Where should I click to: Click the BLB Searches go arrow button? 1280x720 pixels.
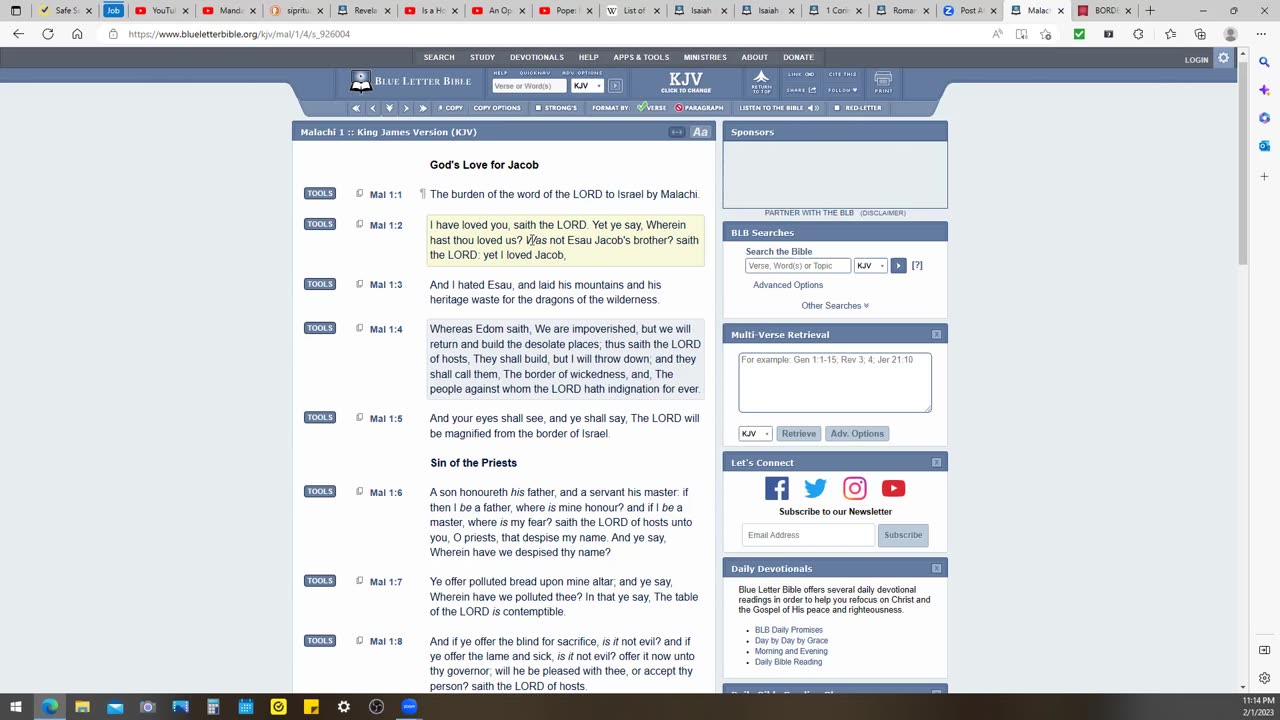(898, 266)
